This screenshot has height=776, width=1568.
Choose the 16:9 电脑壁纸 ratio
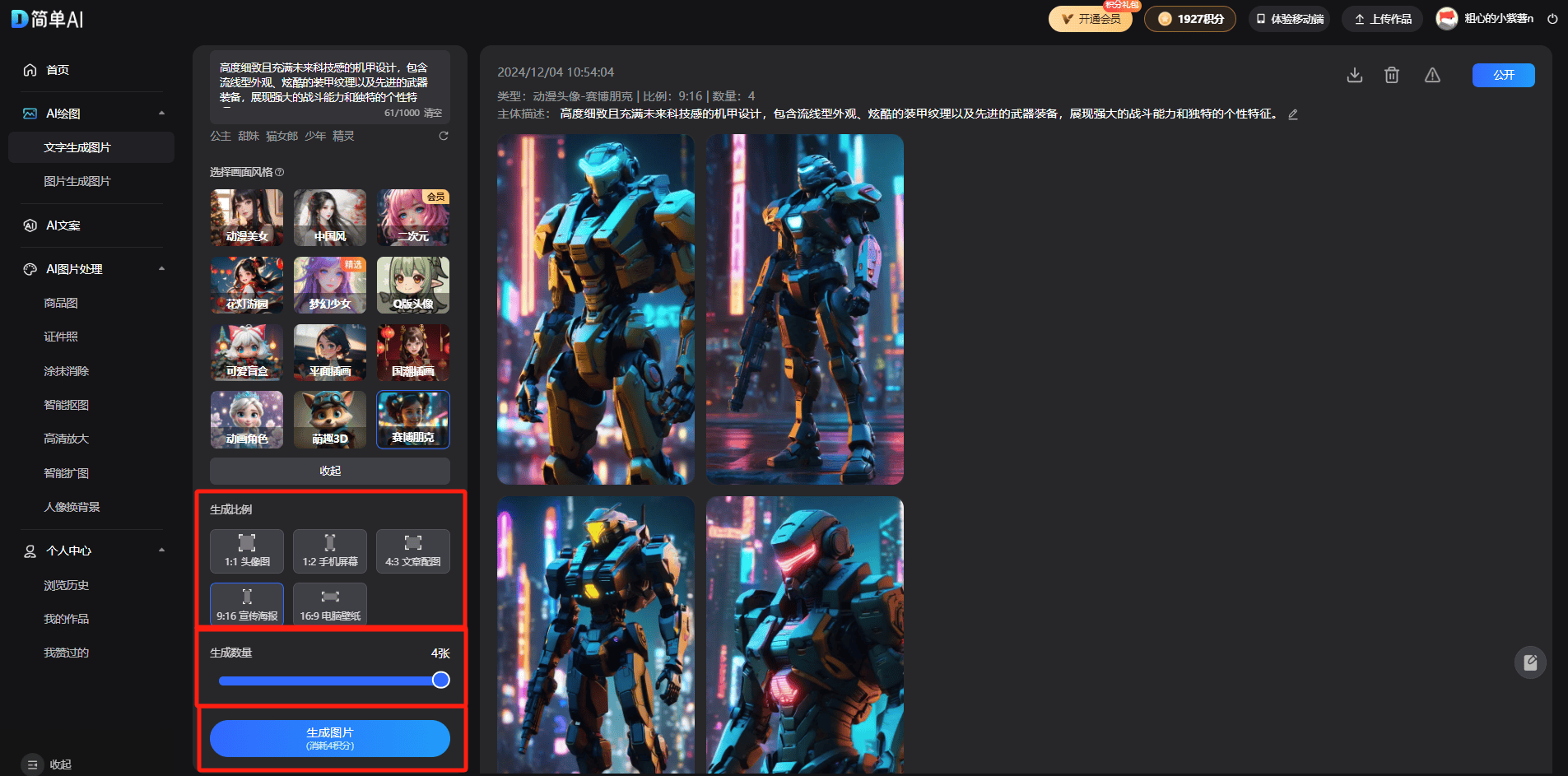(330, 604)
